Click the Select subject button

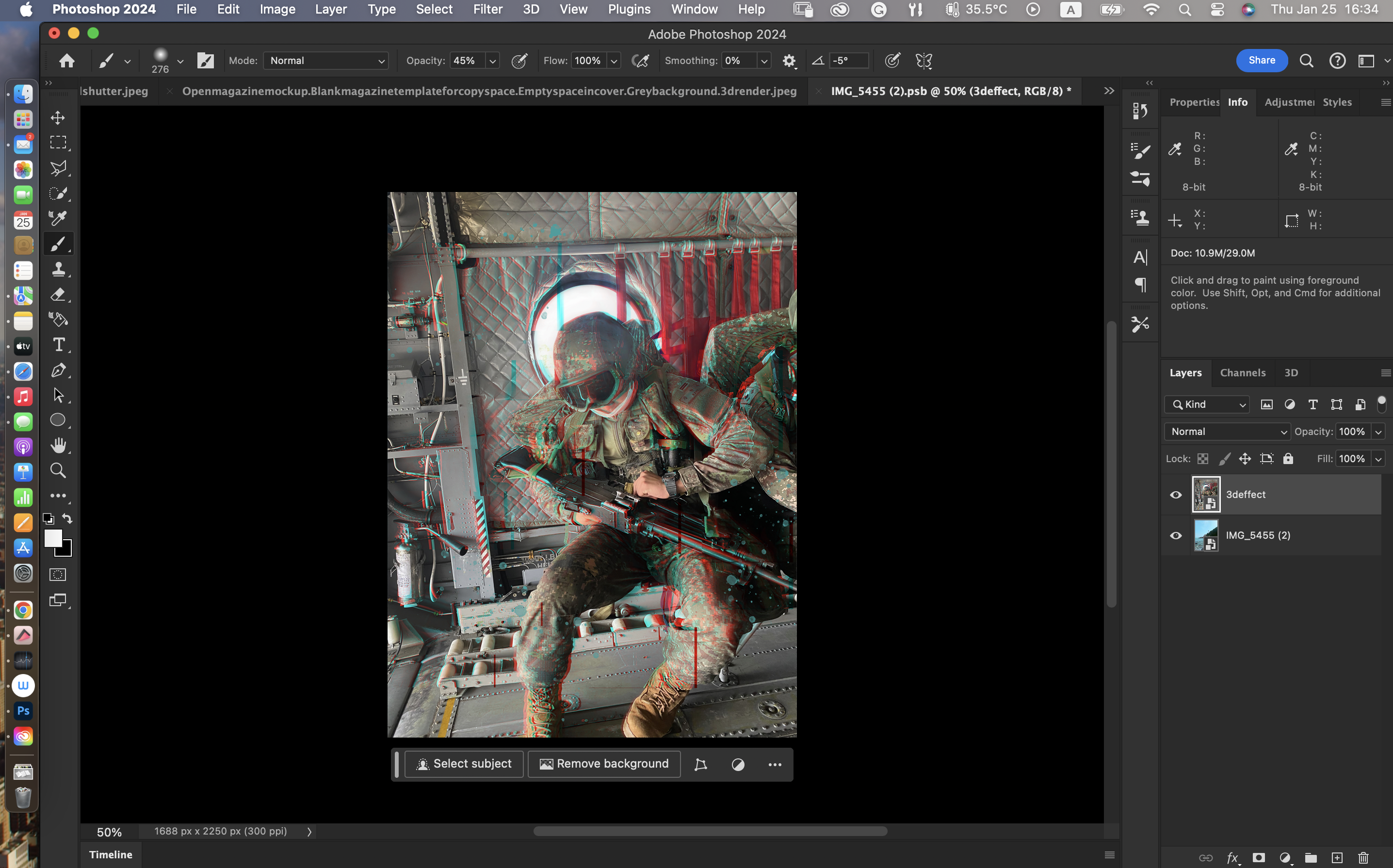click(x=464, y=764)
